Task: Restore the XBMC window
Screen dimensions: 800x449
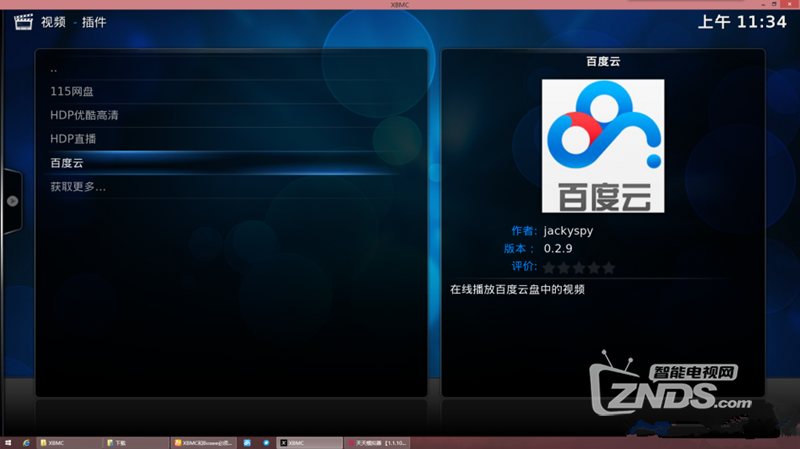Action: pyautogui.click(x=774, y=4)
